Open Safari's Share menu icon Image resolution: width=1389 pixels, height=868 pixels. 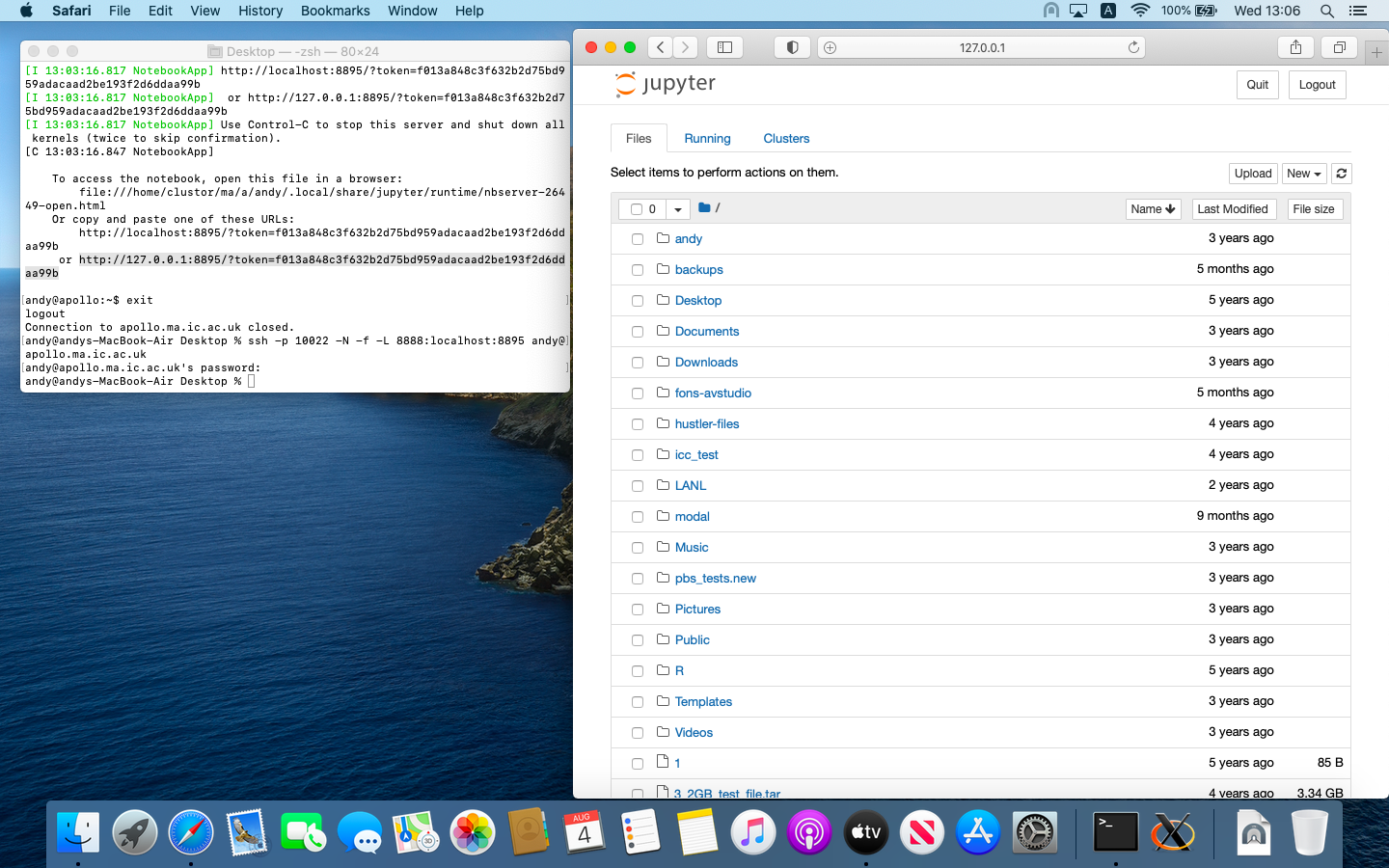1295,47
